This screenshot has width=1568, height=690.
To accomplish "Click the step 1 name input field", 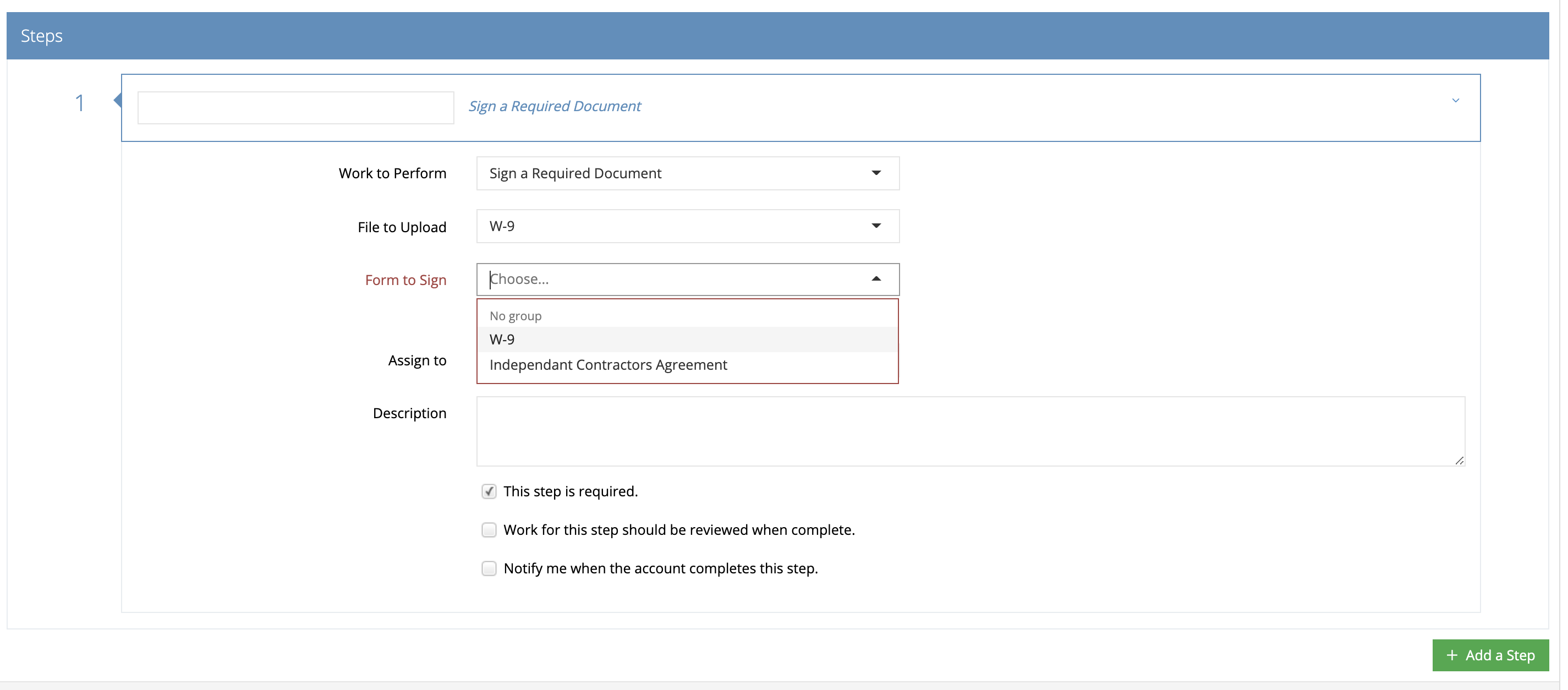I will coord(295,108).
